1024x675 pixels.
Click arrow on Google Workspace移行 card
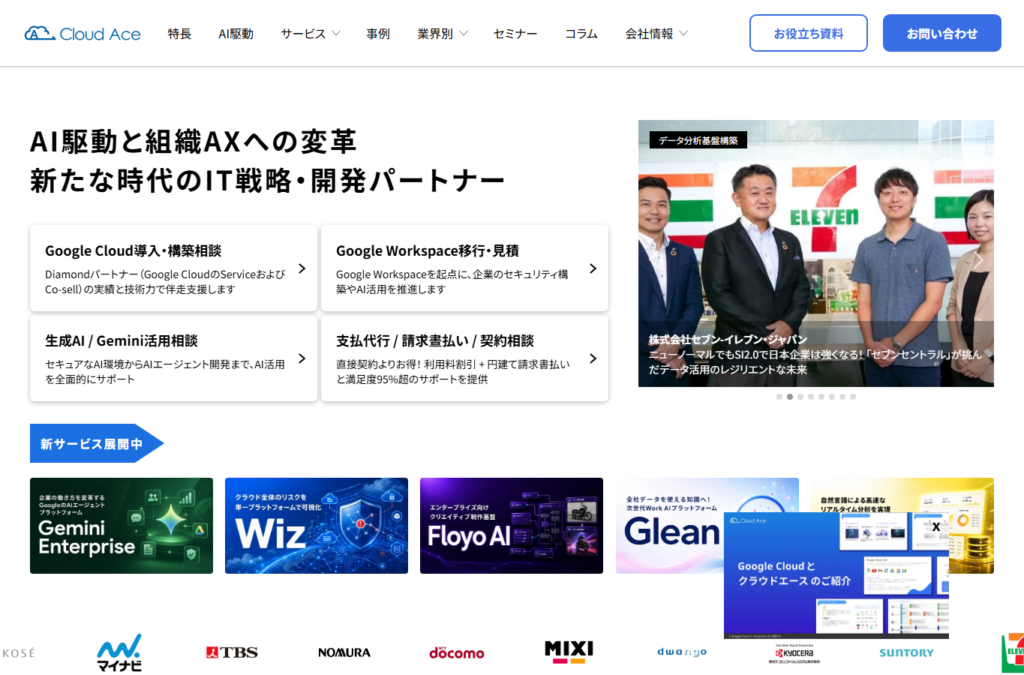(x=593, y=268)
